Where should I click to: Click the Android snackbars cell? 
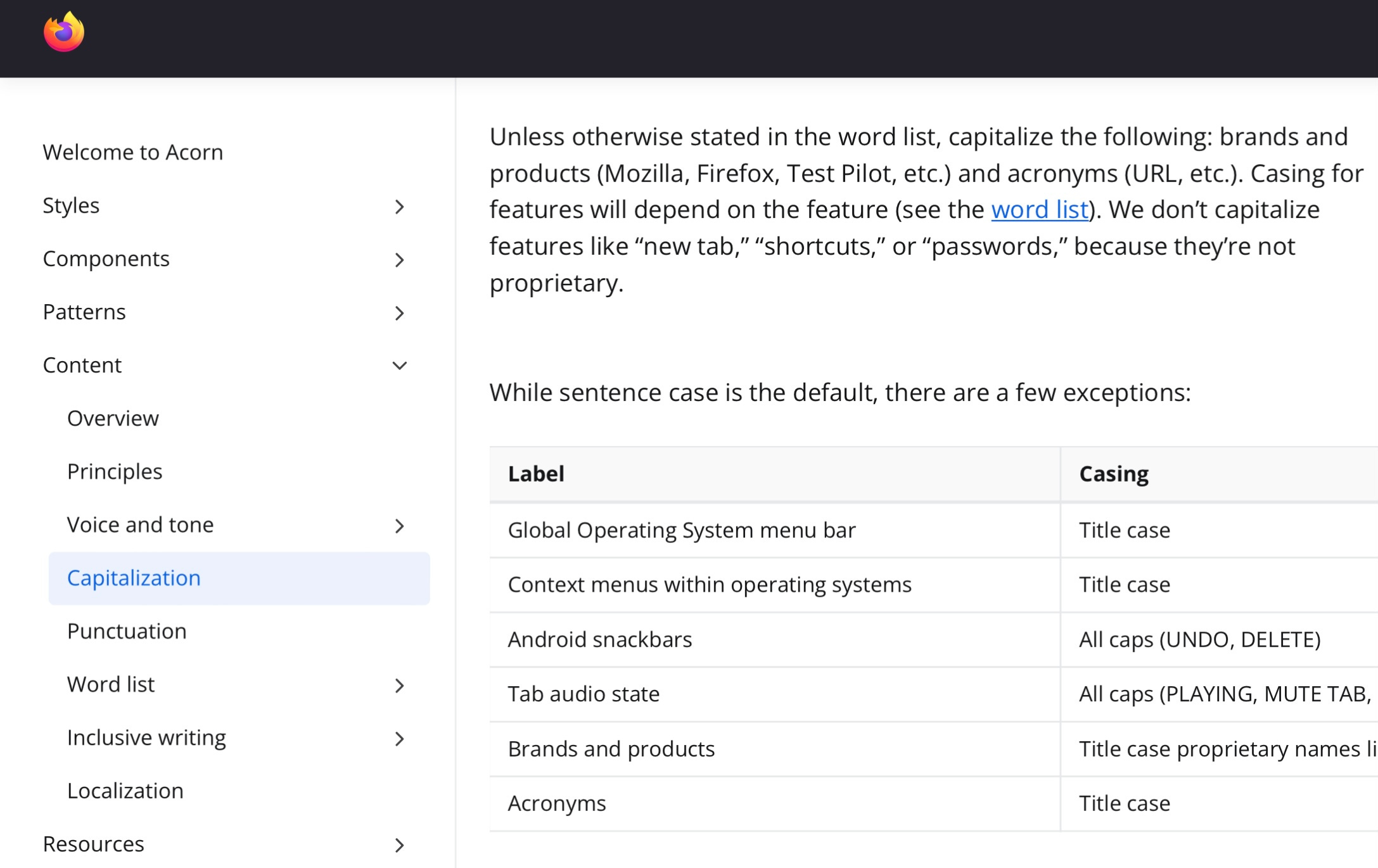pos(775,640)
